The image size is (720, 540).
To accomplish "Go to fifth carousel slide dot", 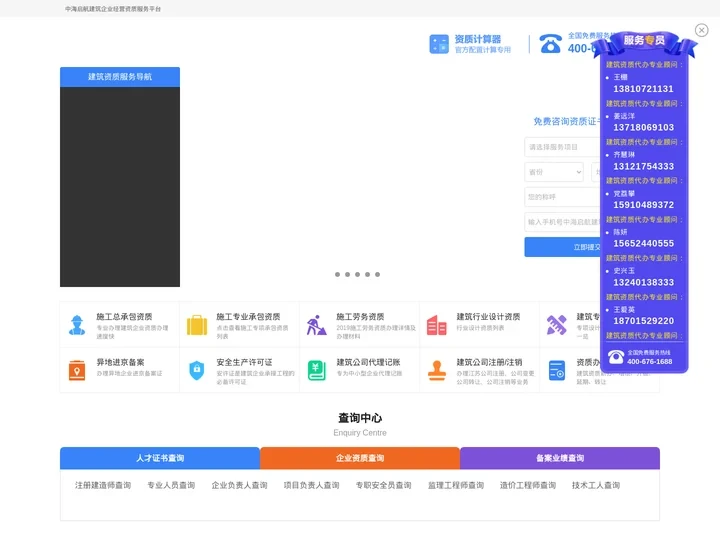I will (x=377, y=275).
